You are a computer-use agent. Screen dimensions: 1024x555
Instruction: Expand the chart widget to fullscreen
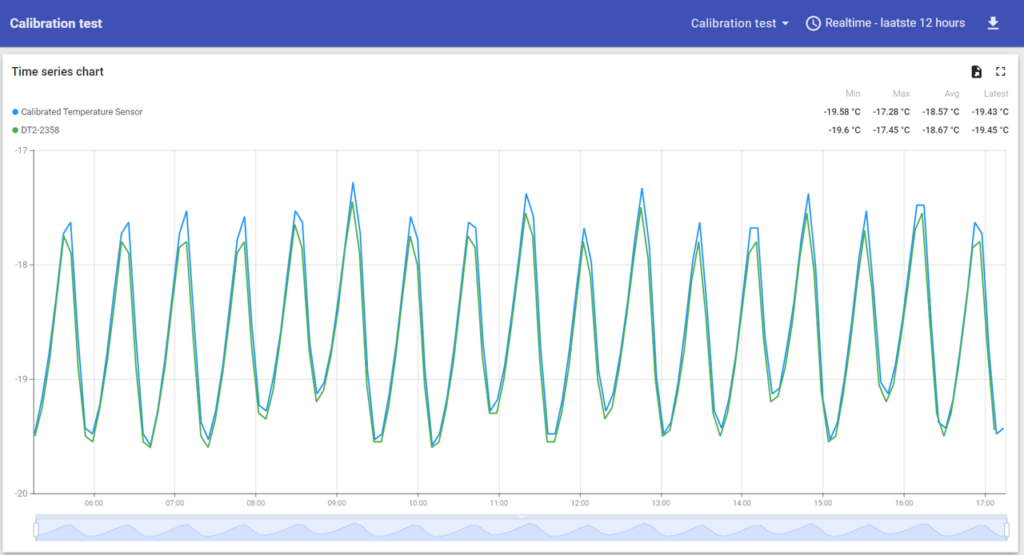[1001, 72]
